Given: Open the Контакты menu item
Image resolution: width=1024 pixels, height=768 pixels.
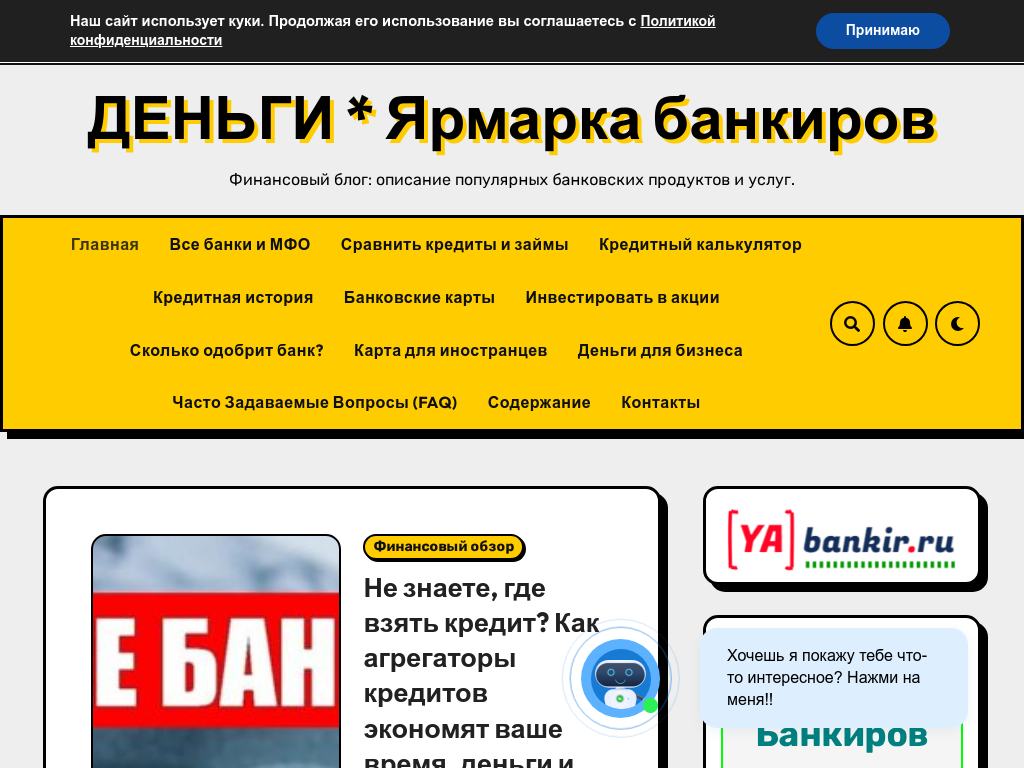Looking at the screenshot, I should 660,402.
